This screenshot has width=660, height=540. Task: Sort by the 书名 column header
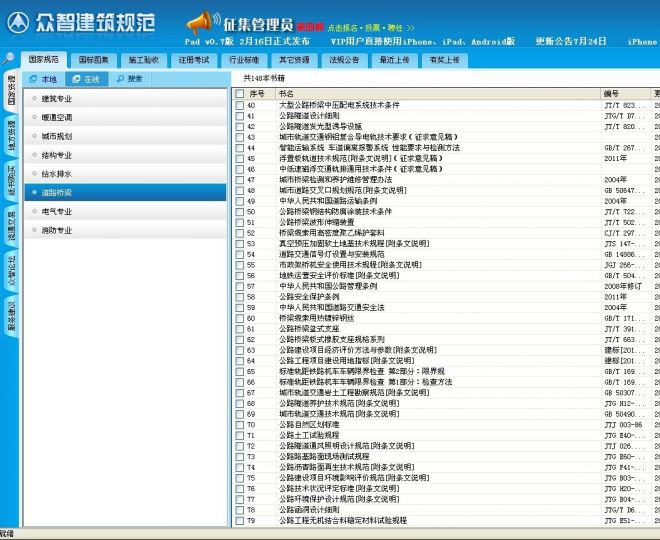coord(438,93)
